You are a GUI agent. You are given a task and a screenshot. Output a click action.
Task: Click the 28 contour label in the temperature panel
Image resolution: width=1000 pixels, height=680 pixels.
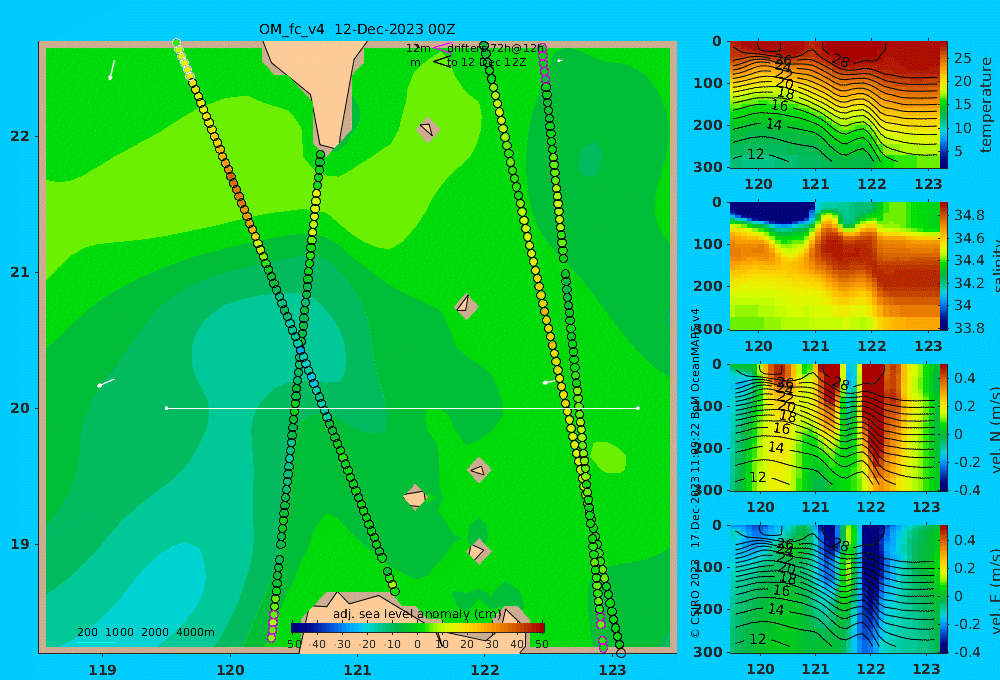[x=841, y=61]
